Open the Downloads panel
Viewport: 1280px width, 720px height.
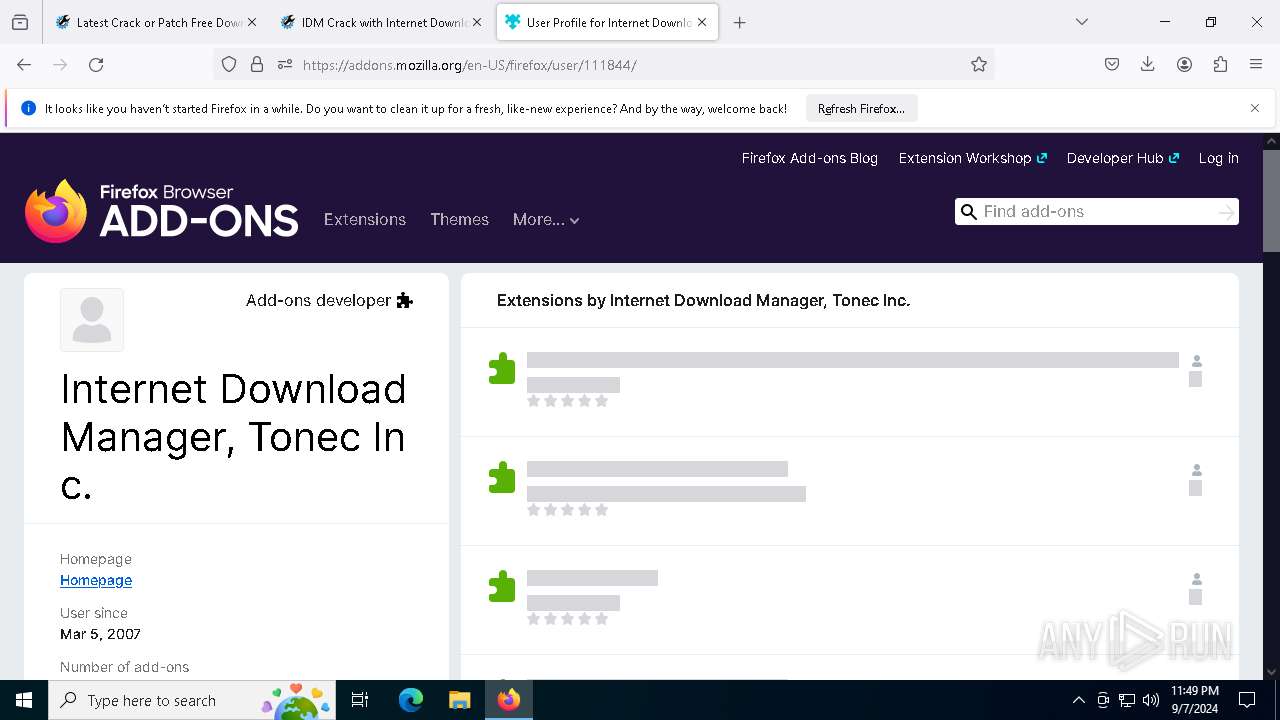[1148, 64]
